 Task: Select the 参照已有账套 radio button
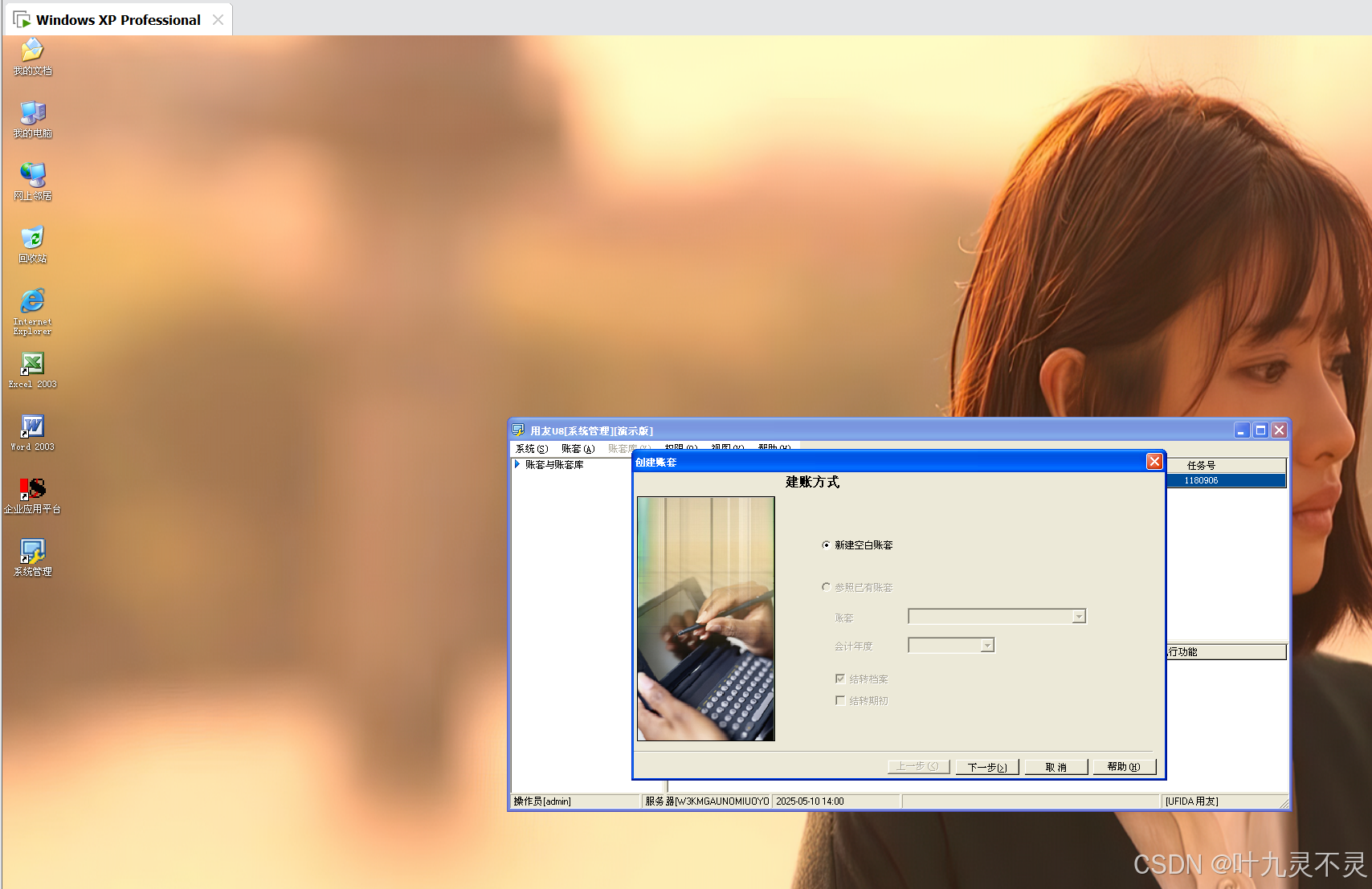pos(826,587)
